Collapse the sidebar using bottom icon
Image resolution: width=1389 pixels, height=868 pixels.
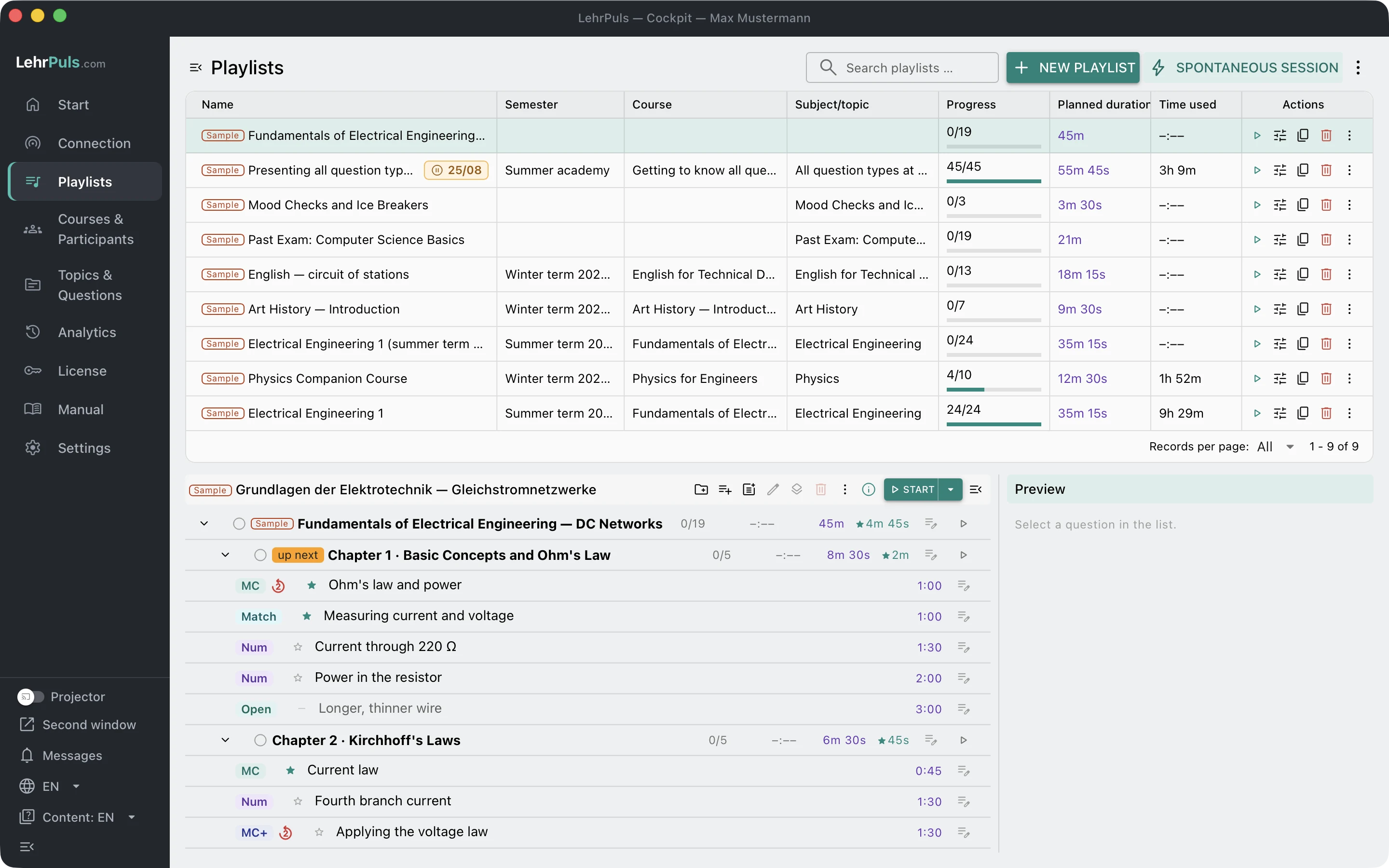coord(27,847)
